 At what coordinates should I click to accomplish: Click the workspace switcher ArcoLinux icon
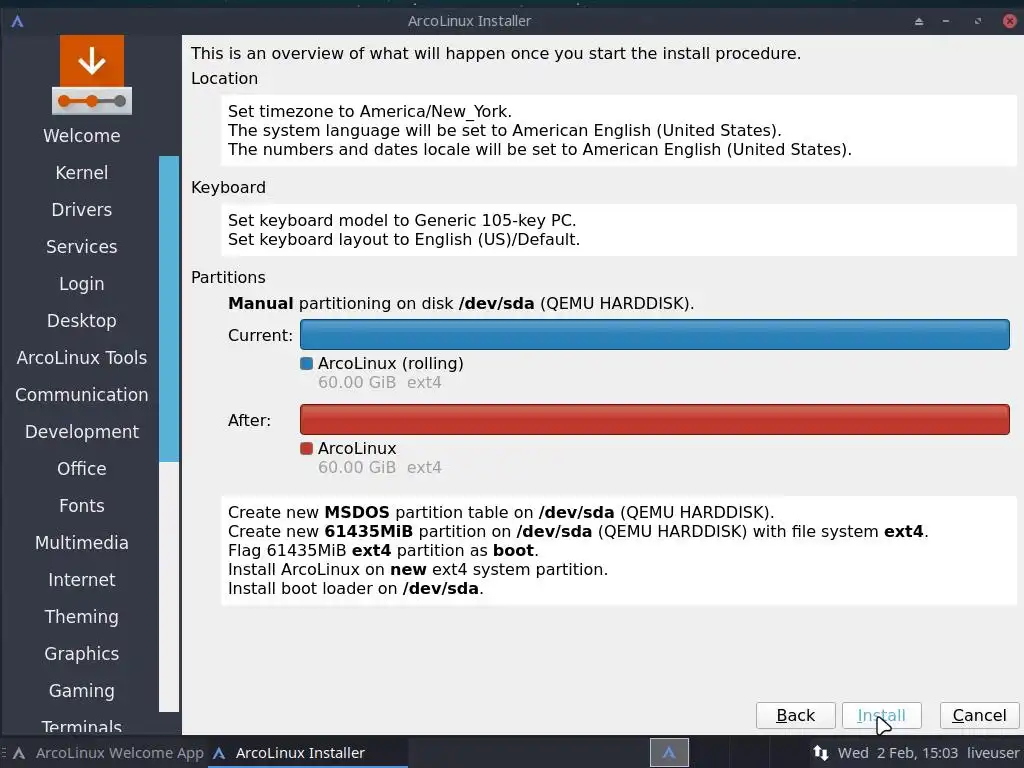[x=669, y=753]
